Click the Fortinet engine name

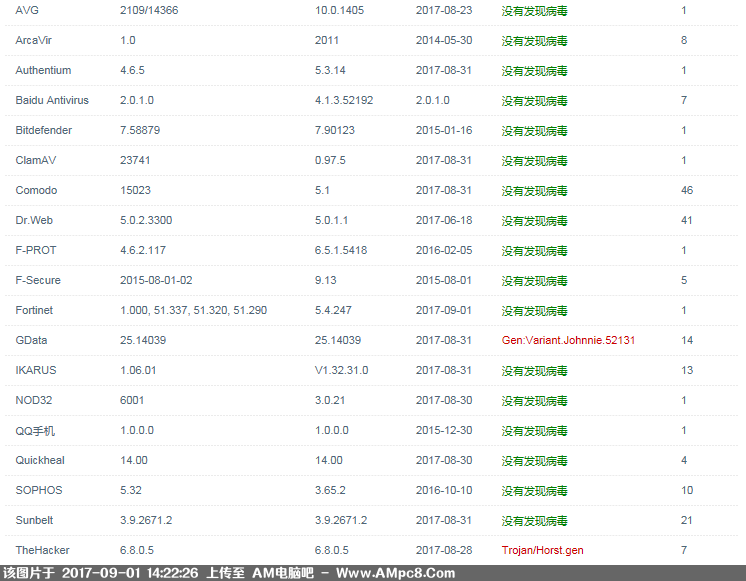[34, 310]
